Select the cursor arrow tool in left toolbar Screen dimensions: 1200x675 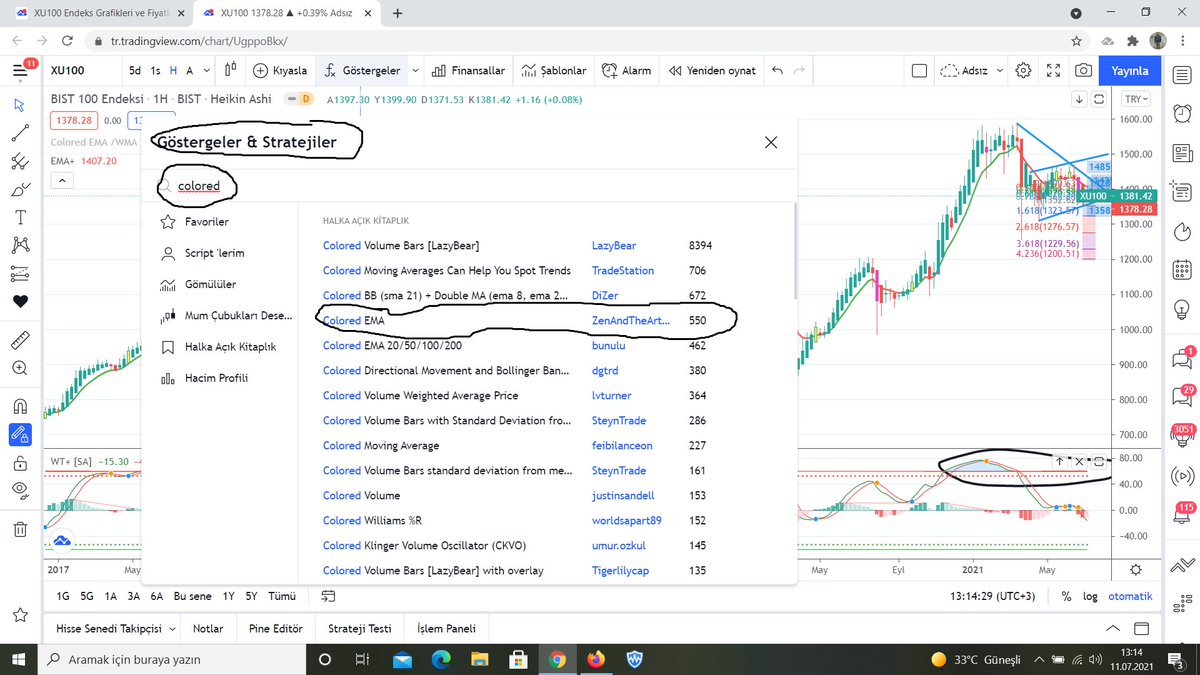click(20, 105)
